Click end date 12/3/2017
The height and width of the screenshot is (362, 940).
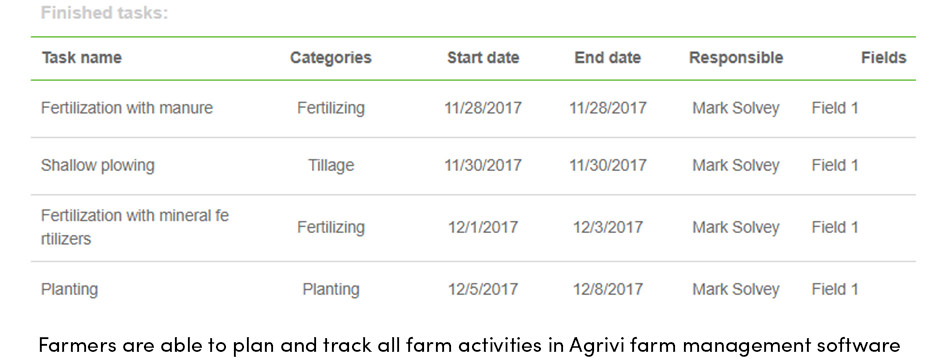pyautogui.click(x=608, y=227)
